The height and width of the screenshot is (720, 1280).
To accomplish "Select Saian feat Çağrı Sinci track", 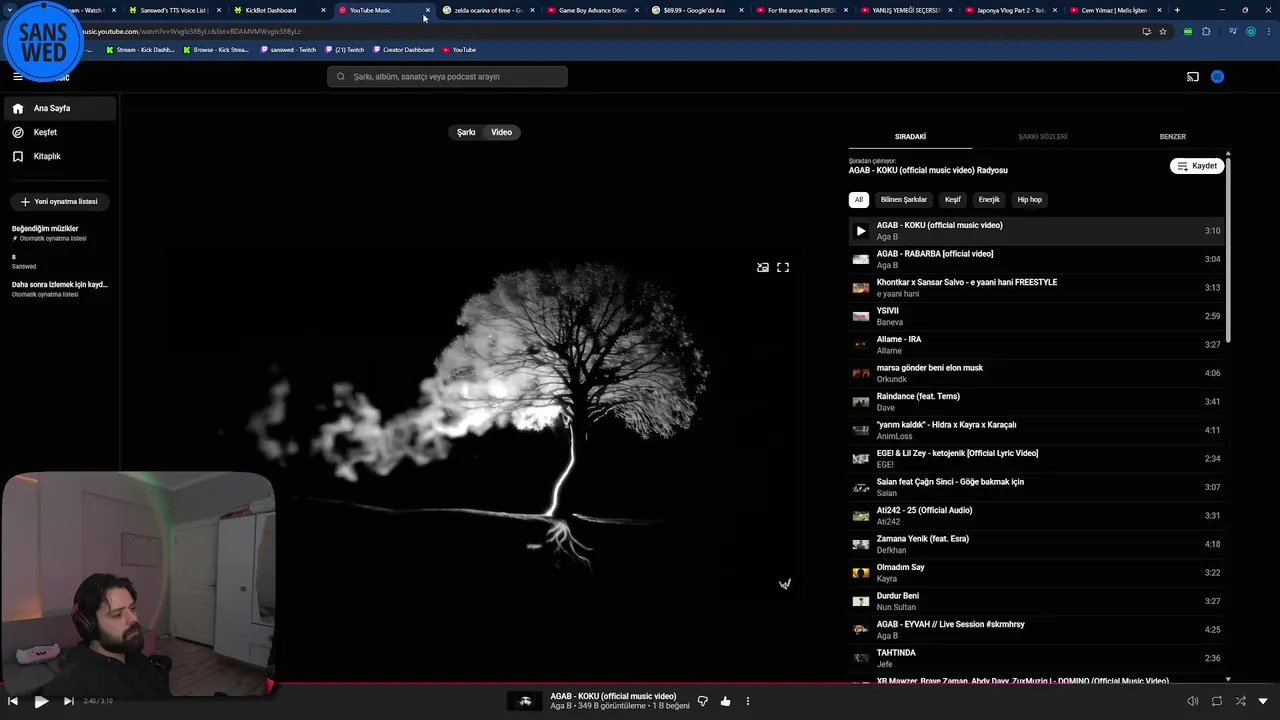I will [1036, 487].
